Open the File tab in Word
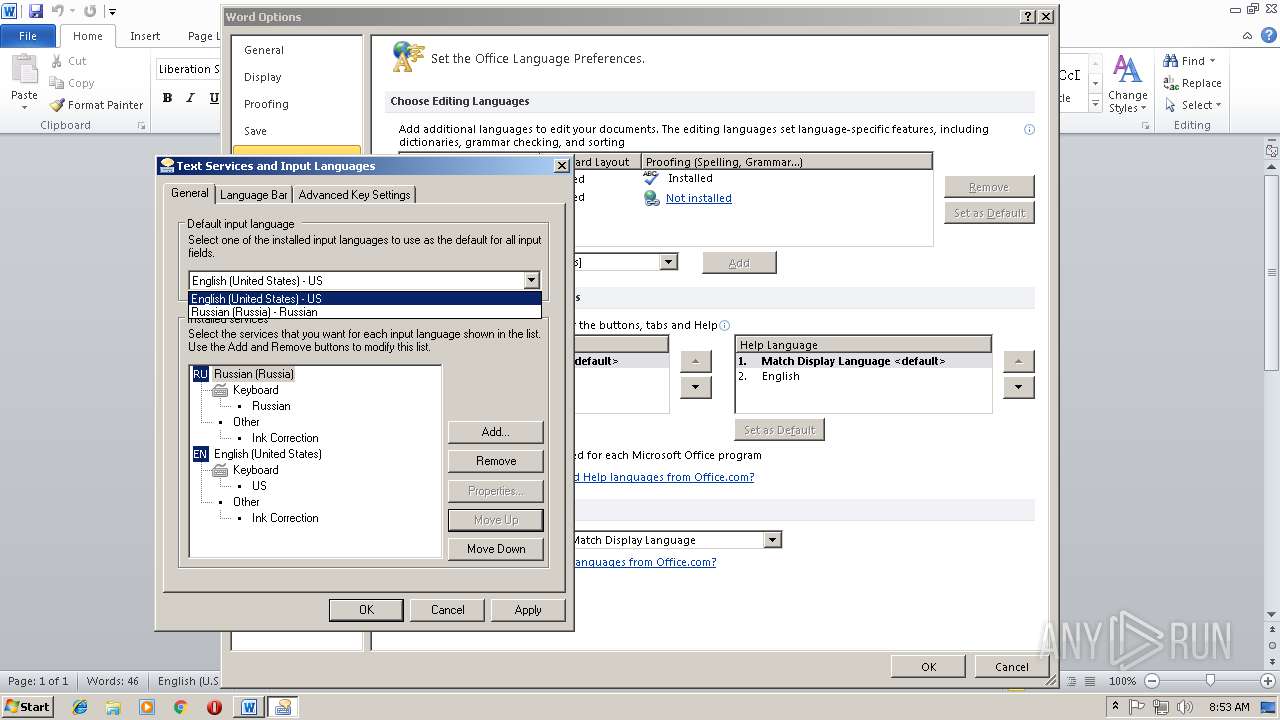1280x720 pixels. point(28,35)
